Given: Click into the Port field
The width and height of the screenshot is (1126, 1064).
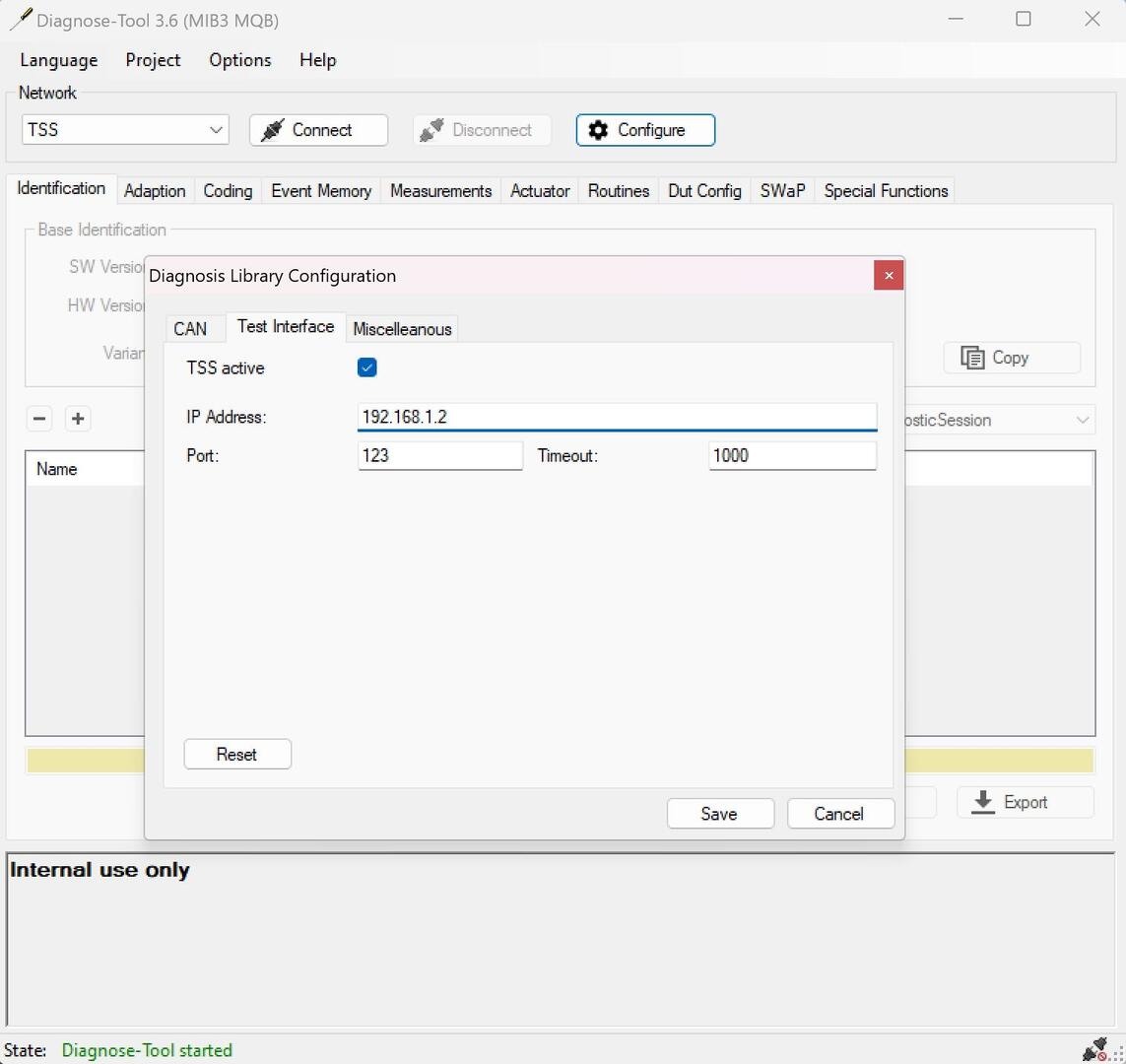Looking at the screenshot, I should click(x=439, y=455).
